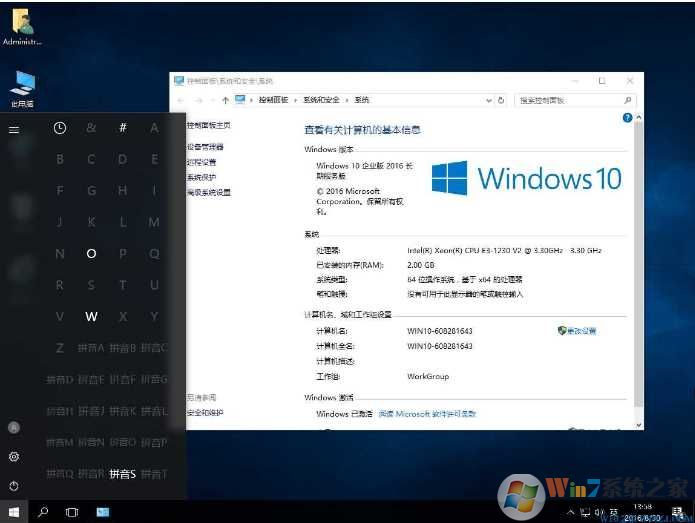Screen dimensions: 695x523
Task: Open the user account avatar in Start
Action: 14,427
